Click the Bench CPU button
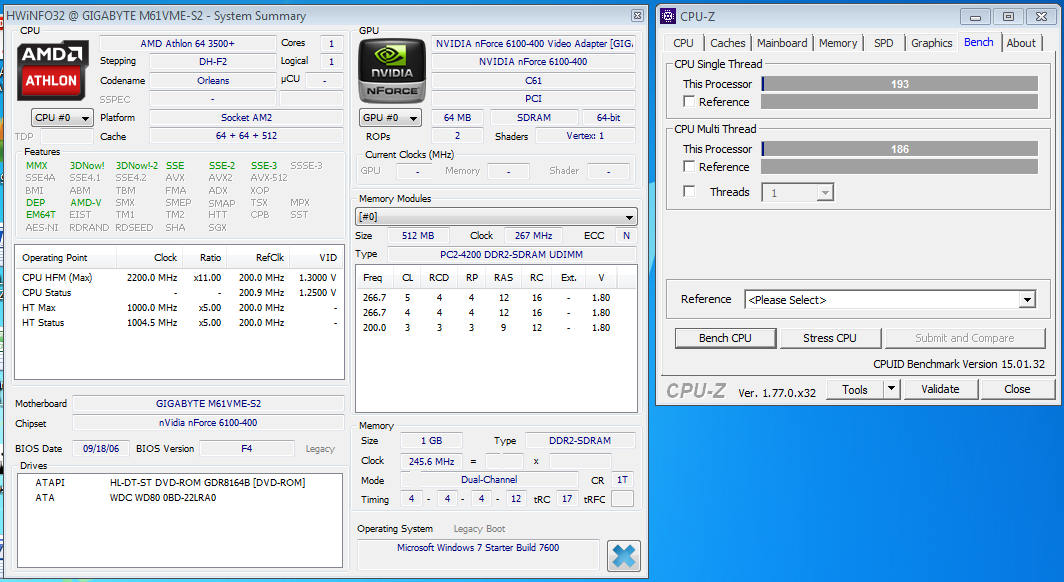This screenshot has height=582, width=1064. pos(725,338)
